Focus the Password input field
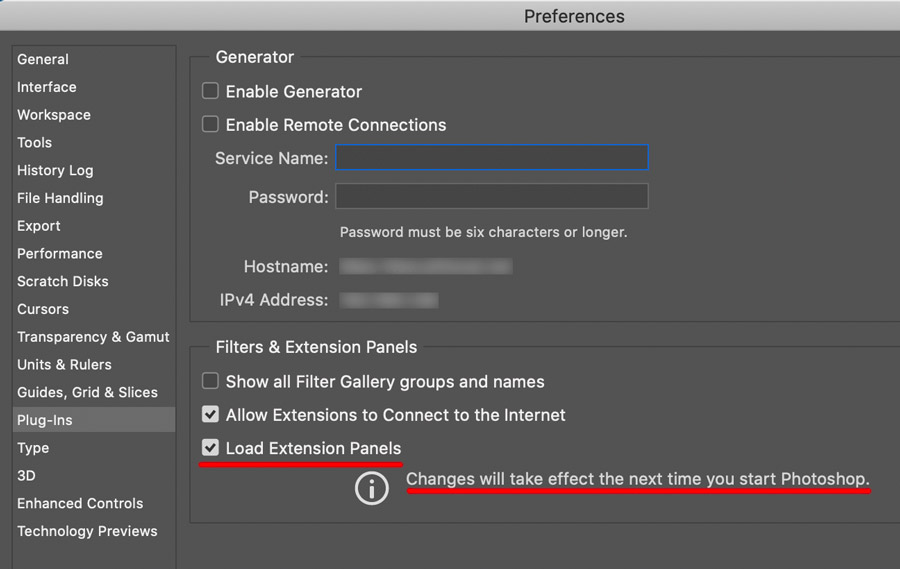The height and width of the screenshot is (569, 900). coord(492,197)
